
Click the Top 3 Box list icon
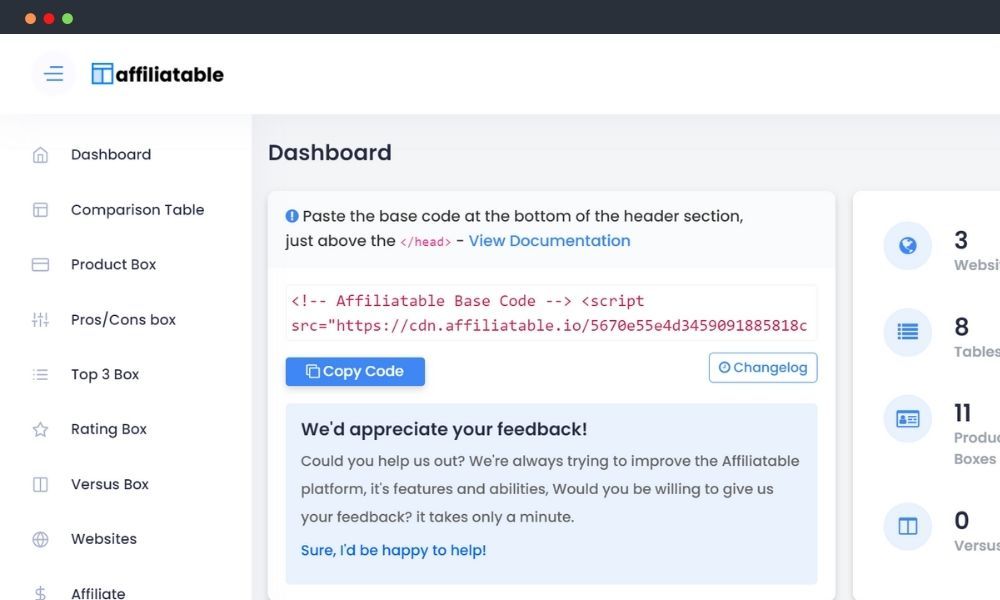(40, 375)
